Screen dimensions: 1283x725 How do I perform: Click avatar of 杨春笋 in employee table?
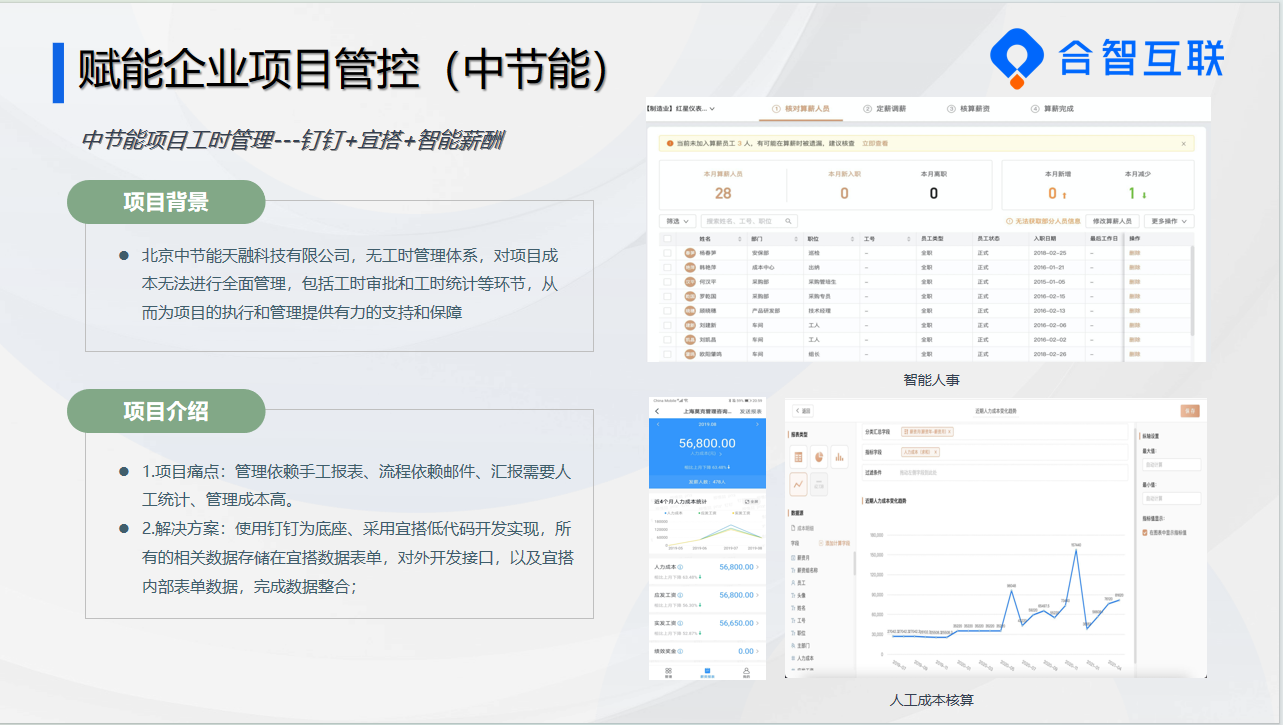[690, 253]
